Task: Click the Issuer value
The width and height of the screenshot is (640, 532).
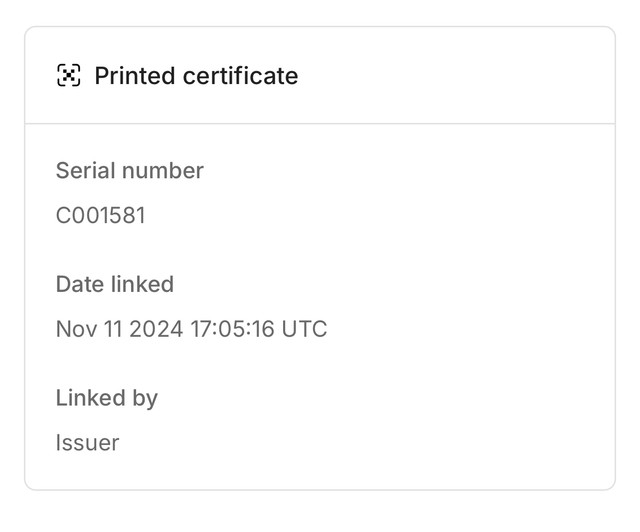Action: (x=87, y=443)
